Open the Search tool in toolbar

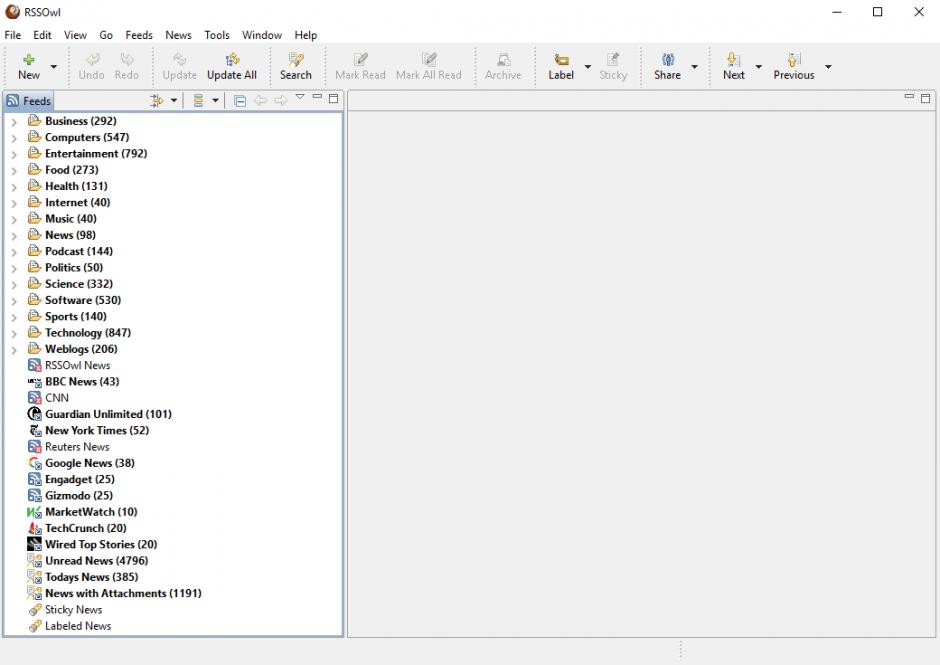tap(296, 67)
